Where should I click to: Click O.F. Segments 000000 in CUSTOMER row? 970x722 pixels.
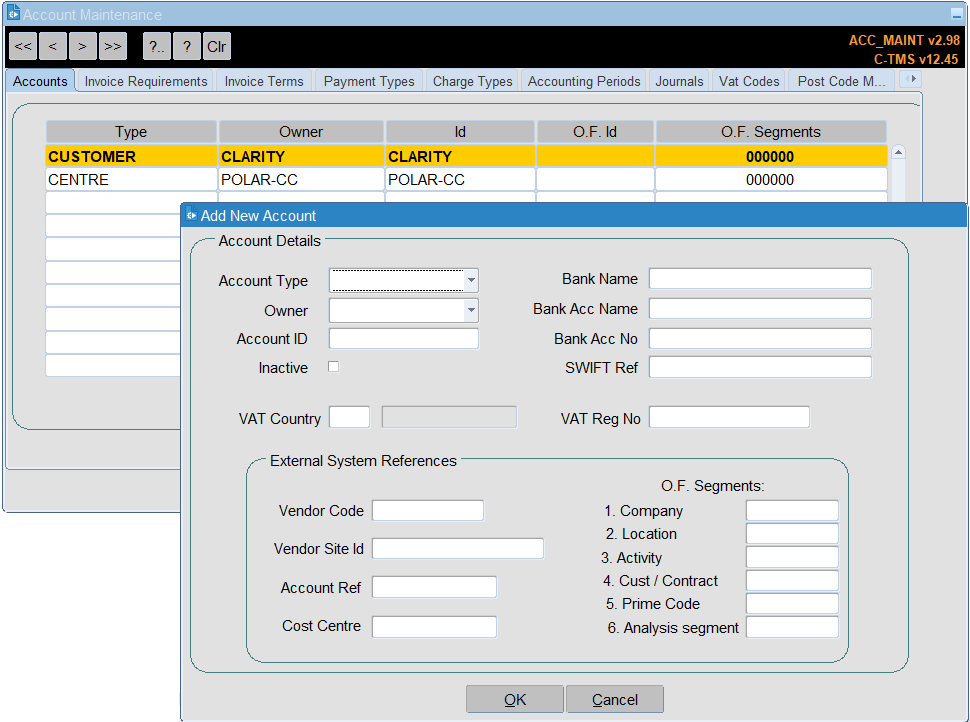tap(771, 157)
